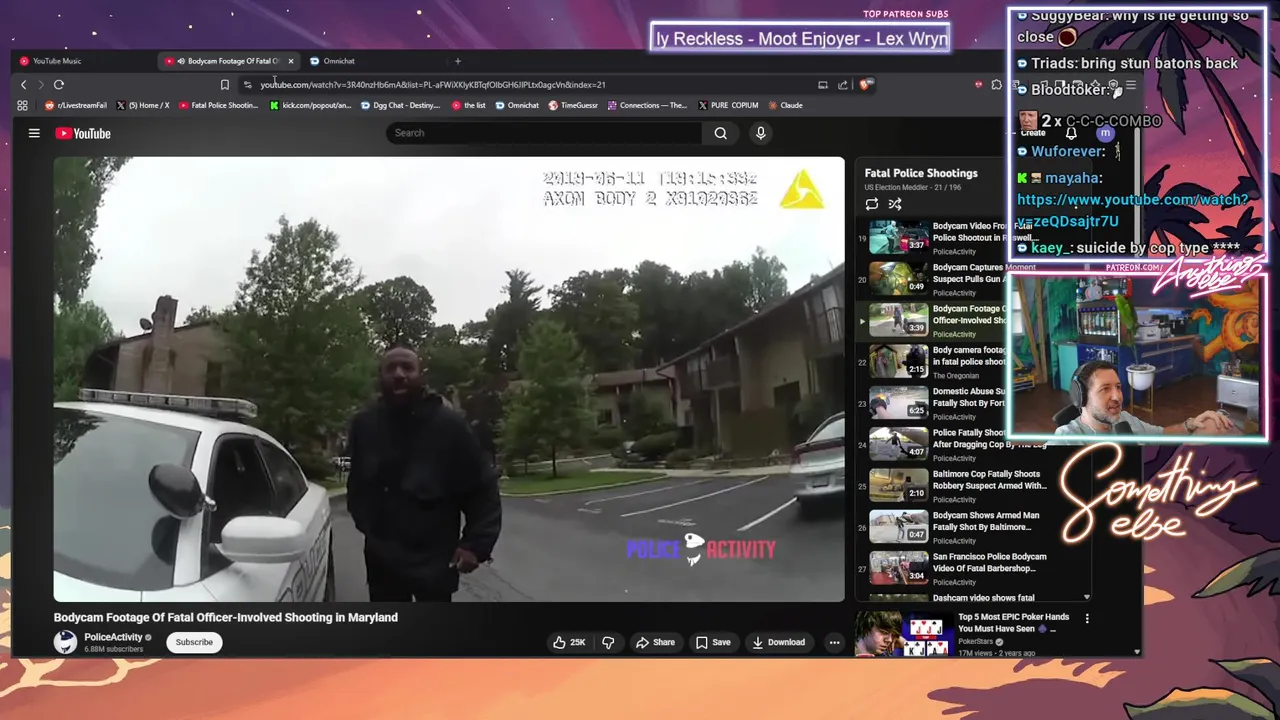This screenshot has height=720, width=1280.
Task: Open the Home / X bookmark
Action: [x=143, y=105]
